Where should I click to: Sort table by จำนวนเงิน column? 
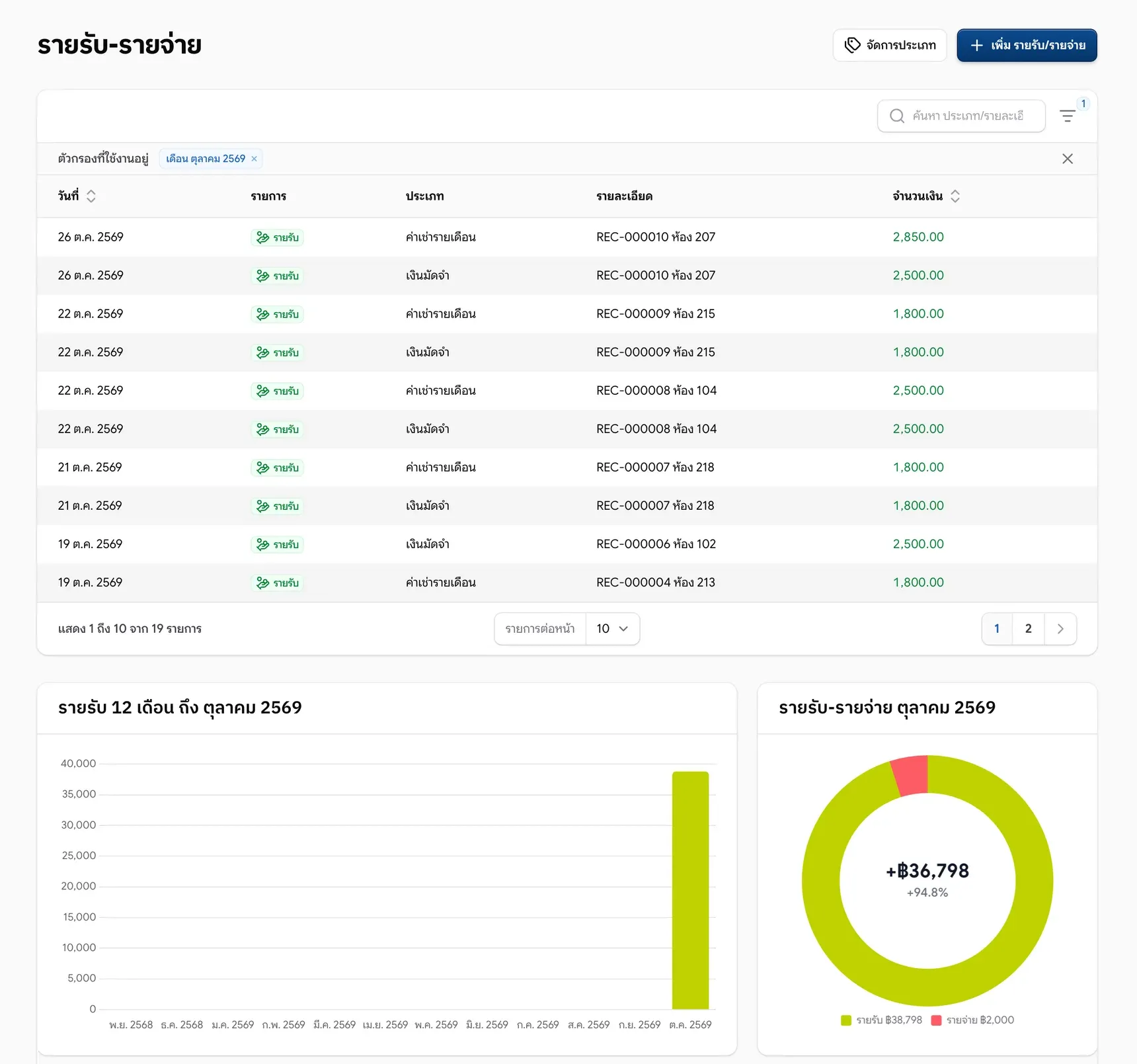[955, 196]
